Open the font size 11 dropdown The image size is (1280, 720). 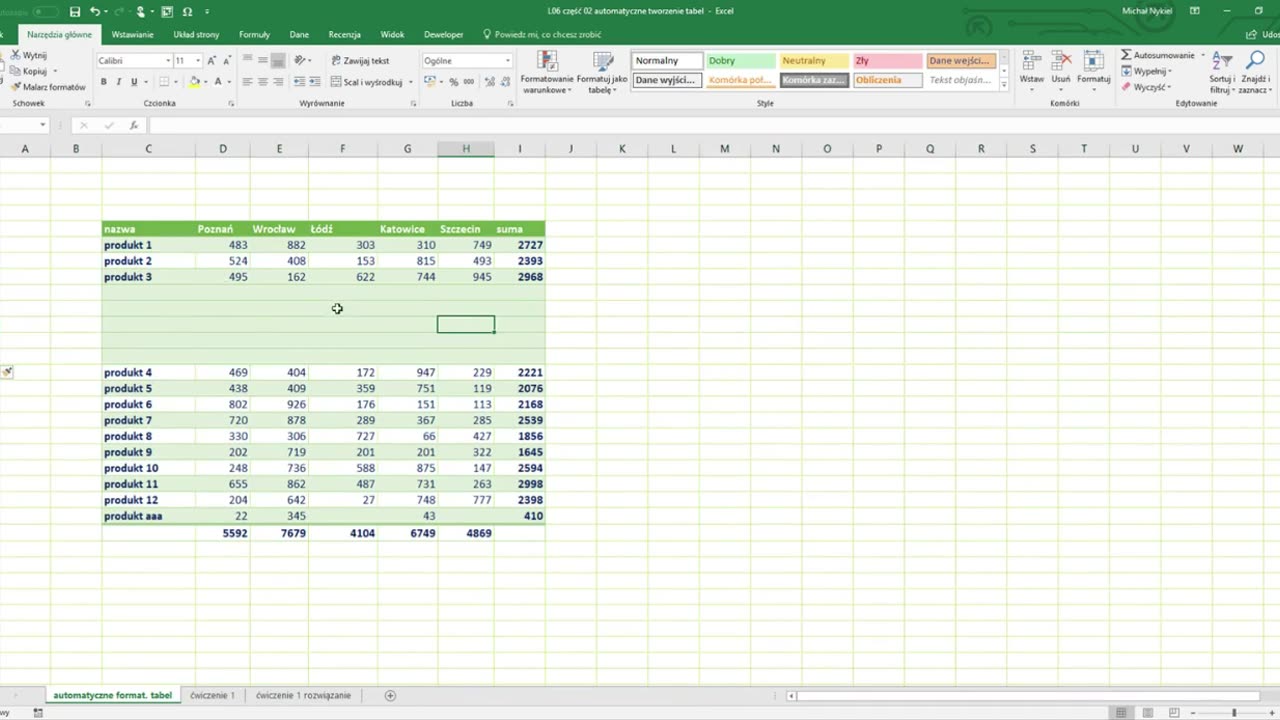197,61
